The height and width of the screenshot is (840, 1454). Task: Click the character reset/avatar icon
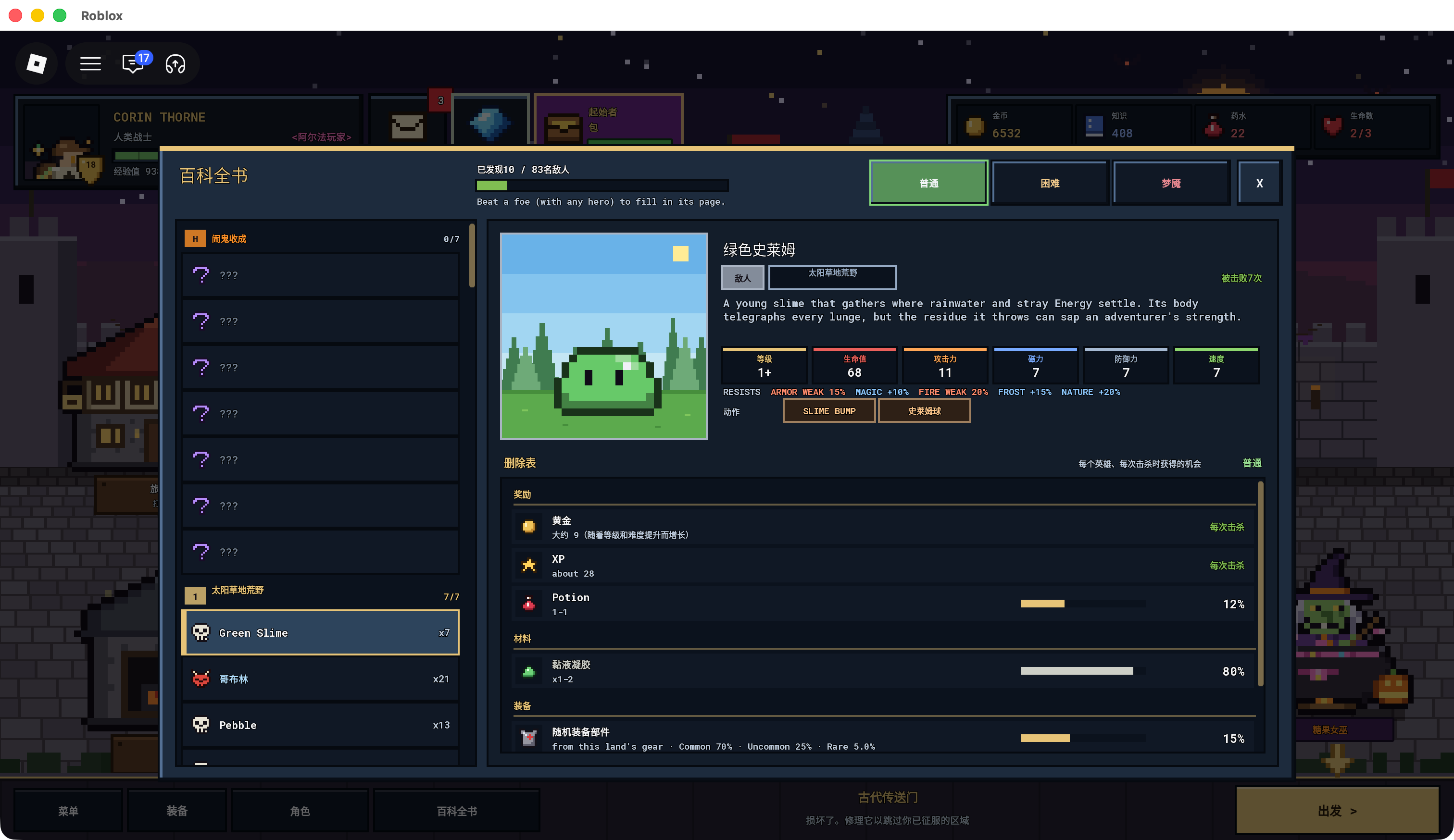tap(175, 63)
